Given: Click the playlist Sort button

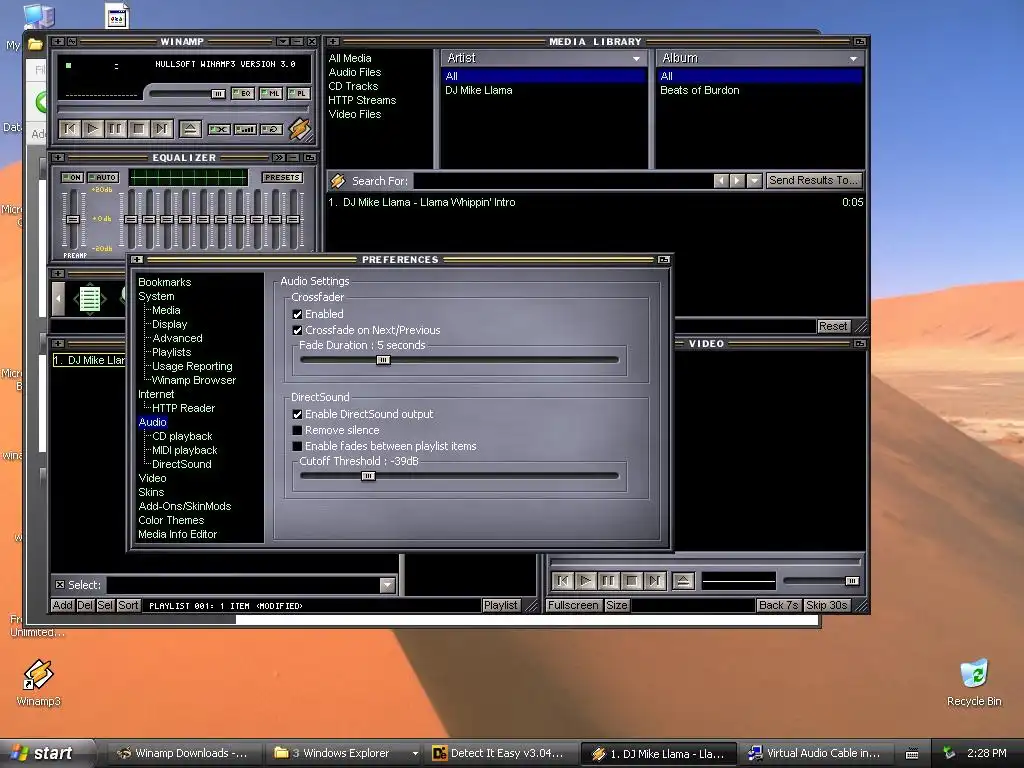Looking at the screenshot, I should tap(128, 605).
